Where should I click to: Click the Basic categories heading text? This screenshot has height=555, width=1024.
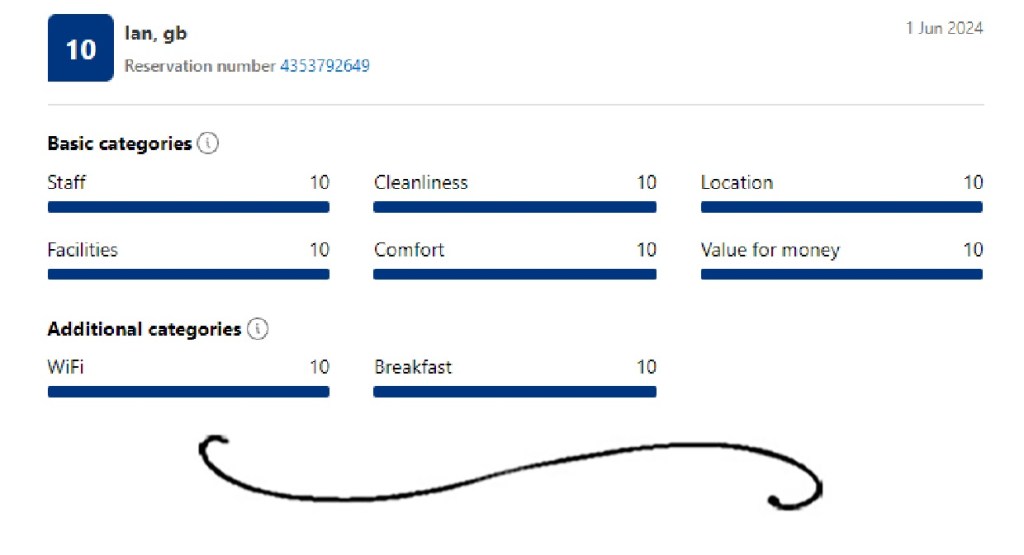(x=119, y=144)
